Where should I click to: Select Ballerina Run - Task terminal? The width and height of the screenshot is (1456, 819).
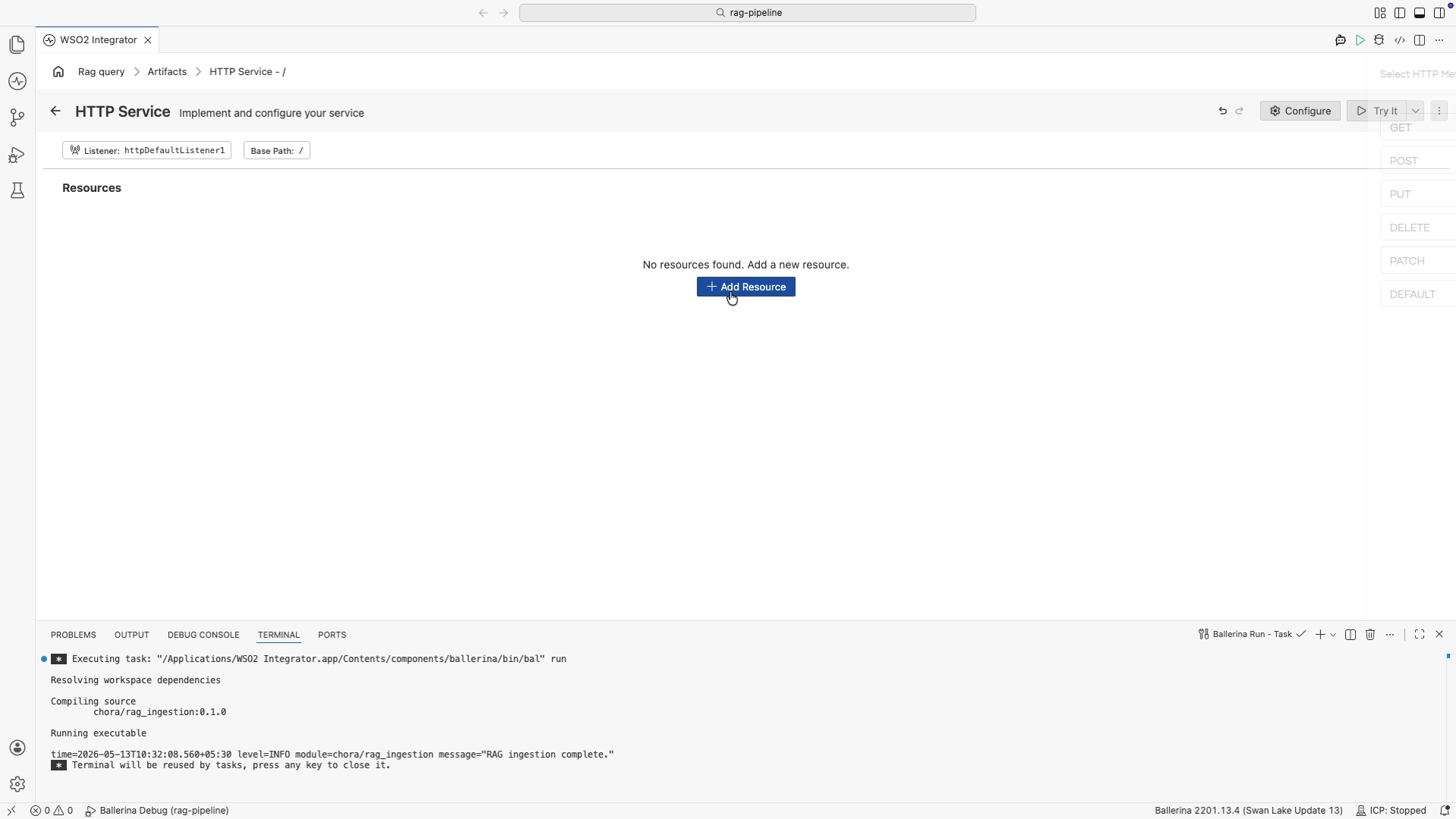pos(1251,635)
